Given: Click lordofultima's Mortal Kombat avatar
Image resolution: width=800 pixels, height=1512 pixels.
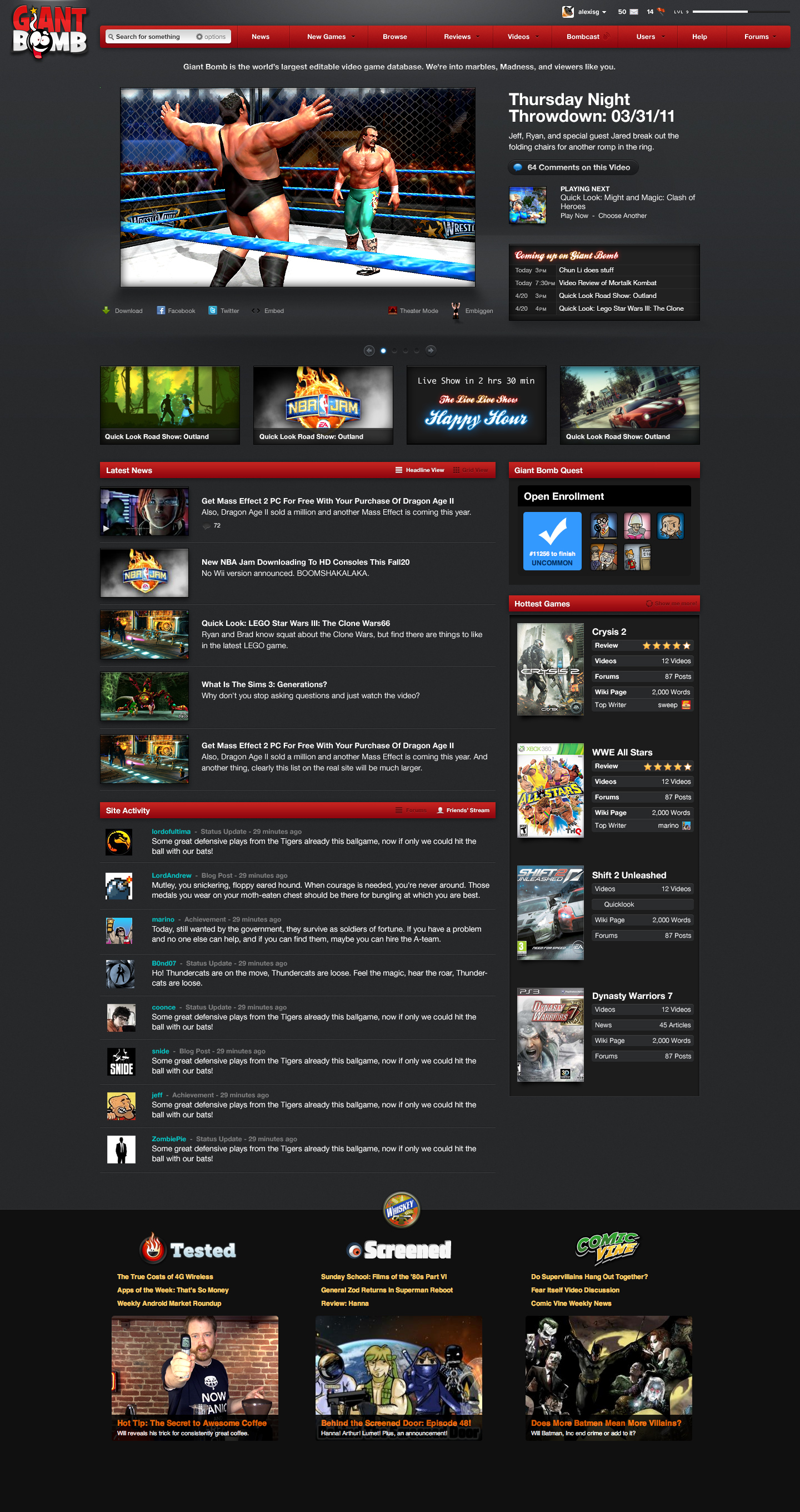Looking at the screenshot, I should tap(119, 842).
